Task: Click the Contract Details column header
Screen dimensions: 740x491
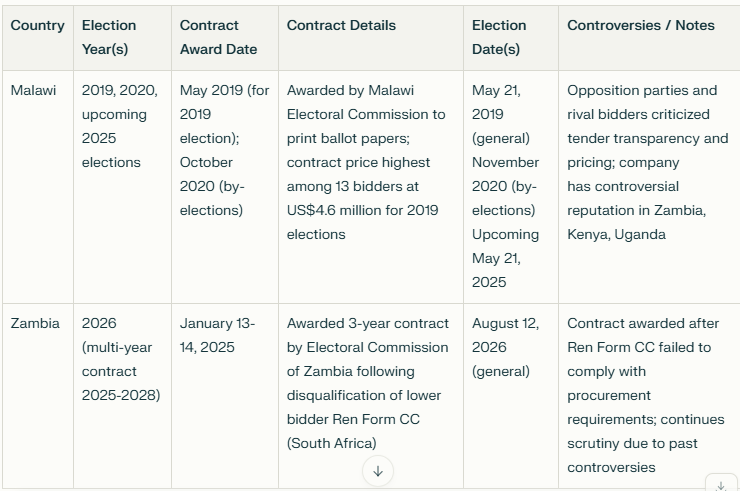Action: point(341,25)
